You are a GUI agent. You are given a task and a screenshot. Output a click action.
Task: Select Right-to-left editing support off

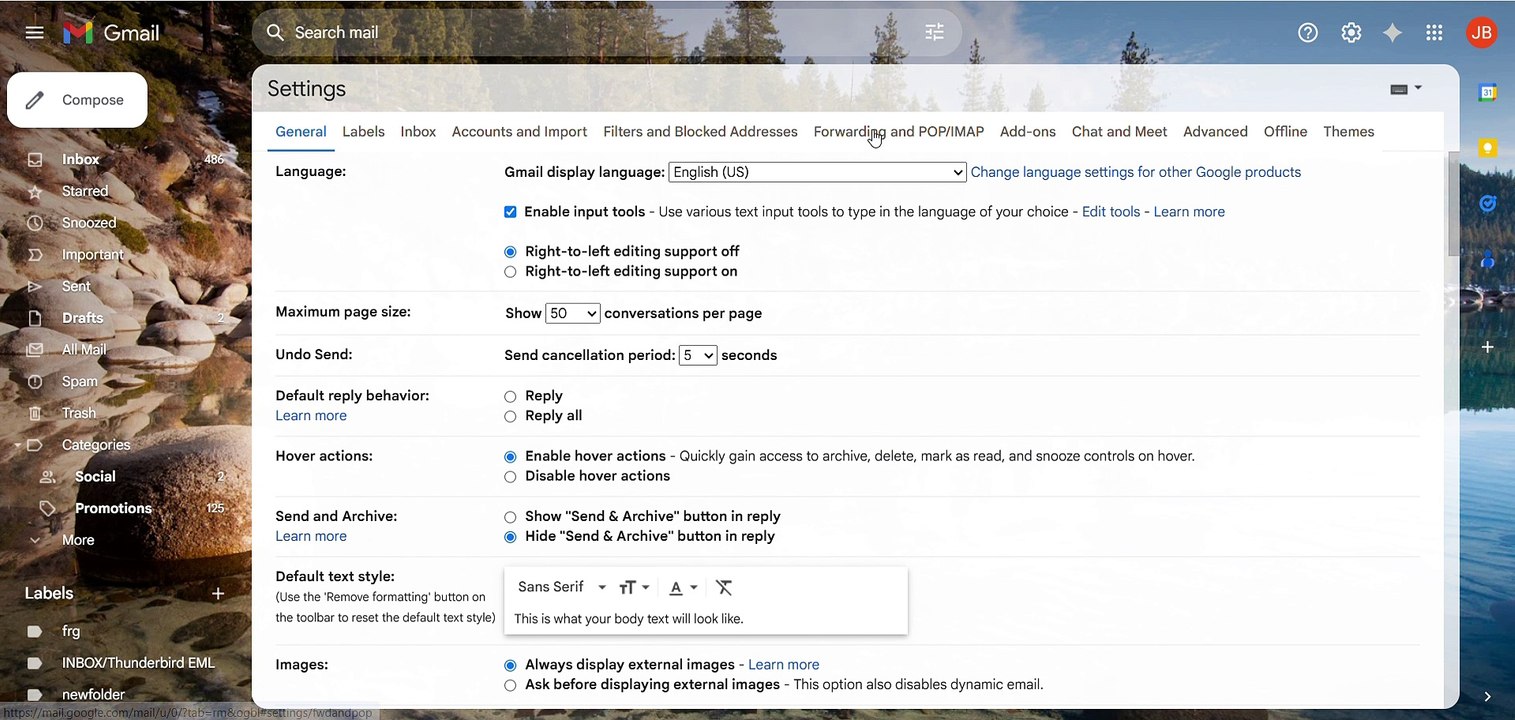(x=510, y=252)
